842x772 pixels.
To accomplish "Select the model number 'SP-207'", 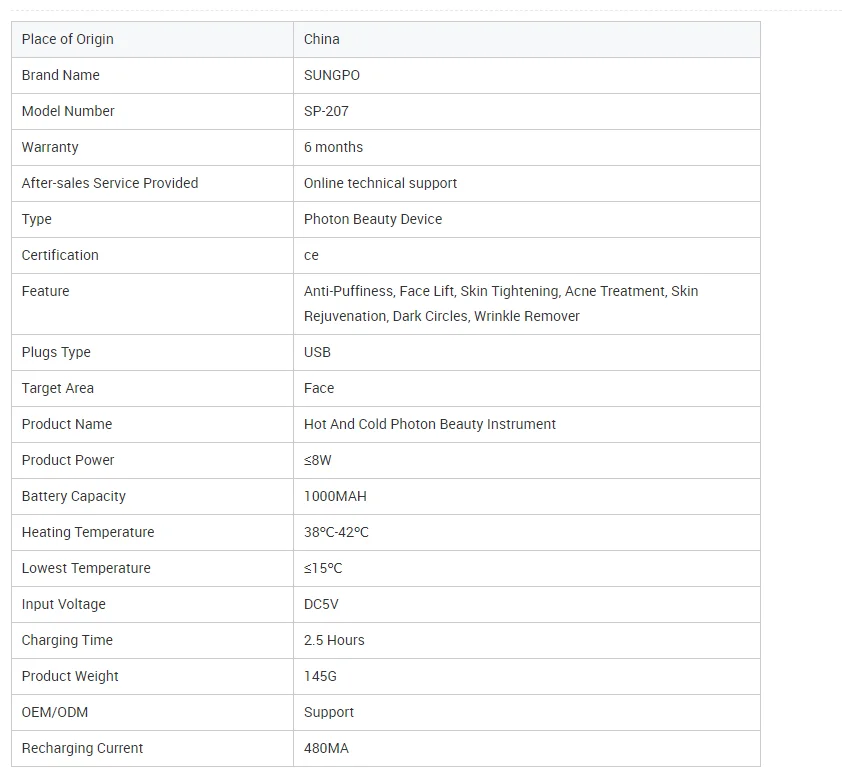I will [x=326, y=111].
